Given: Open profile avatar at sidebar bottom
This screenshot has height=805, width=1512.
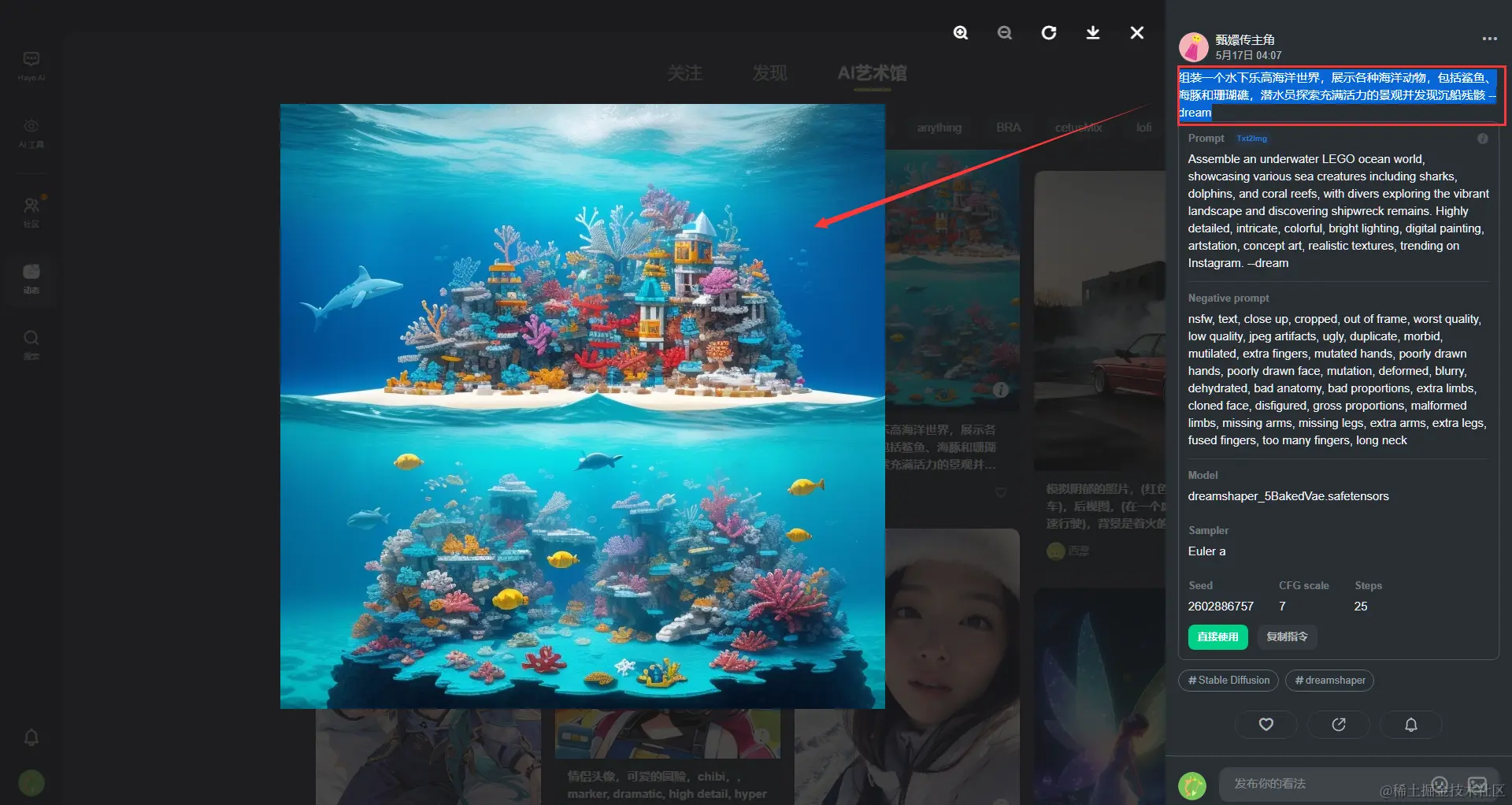Looking at the screenshot, I should click(31, 783).
